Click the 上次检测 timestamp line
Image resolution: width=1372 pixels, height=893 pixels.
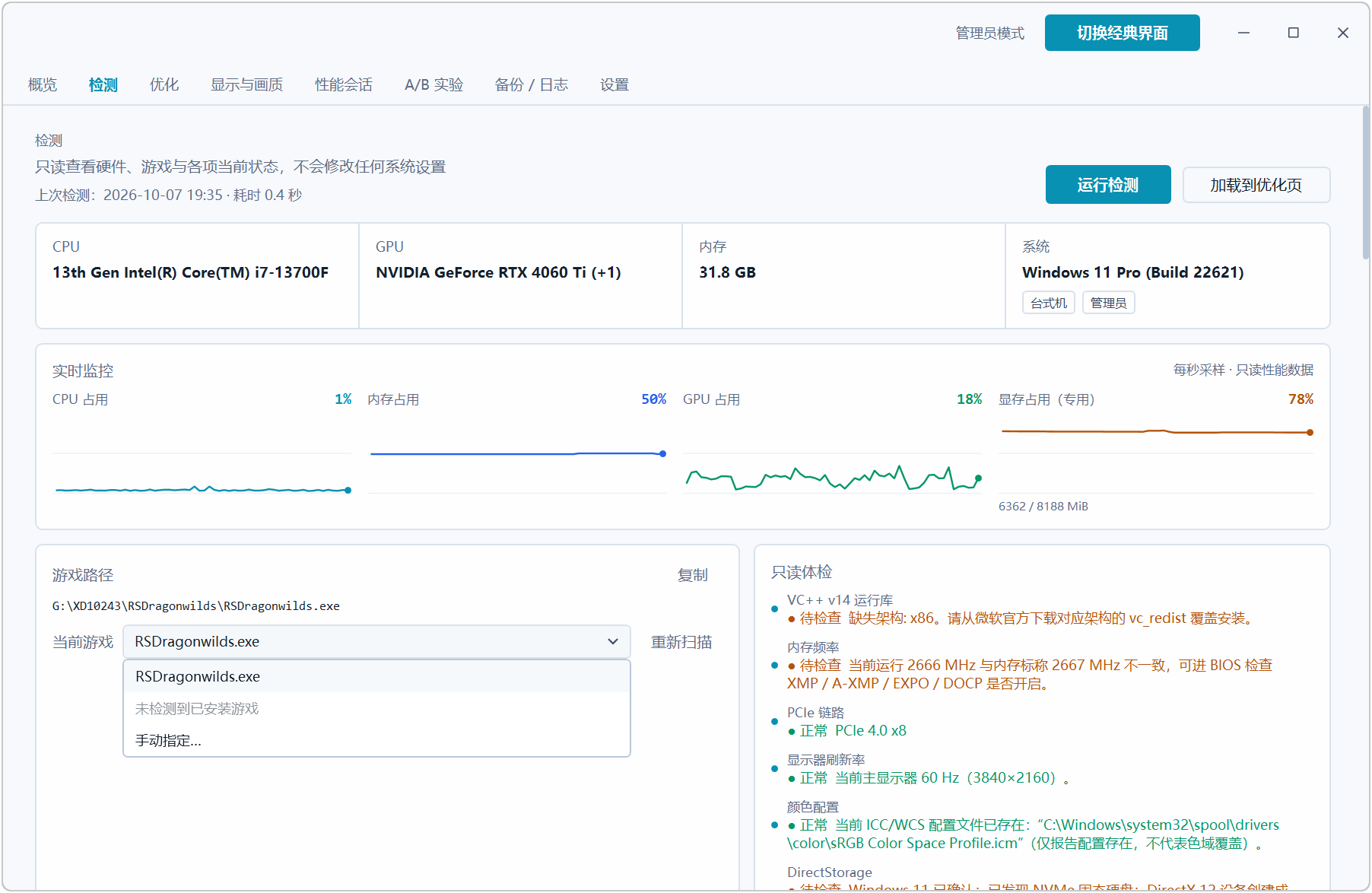coord(169,195)
